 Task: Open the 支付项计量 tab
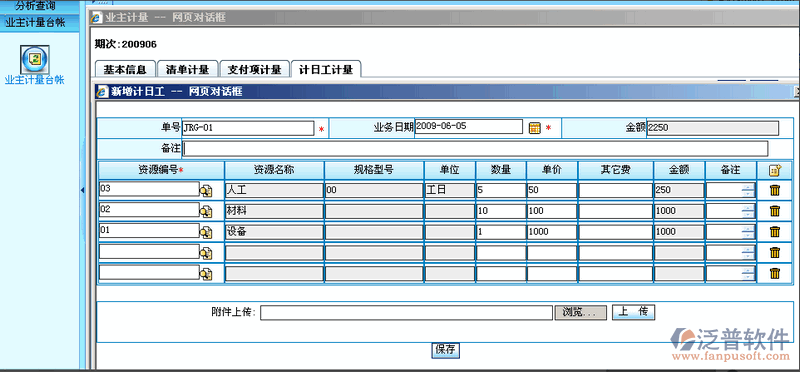tap(255, 69)
